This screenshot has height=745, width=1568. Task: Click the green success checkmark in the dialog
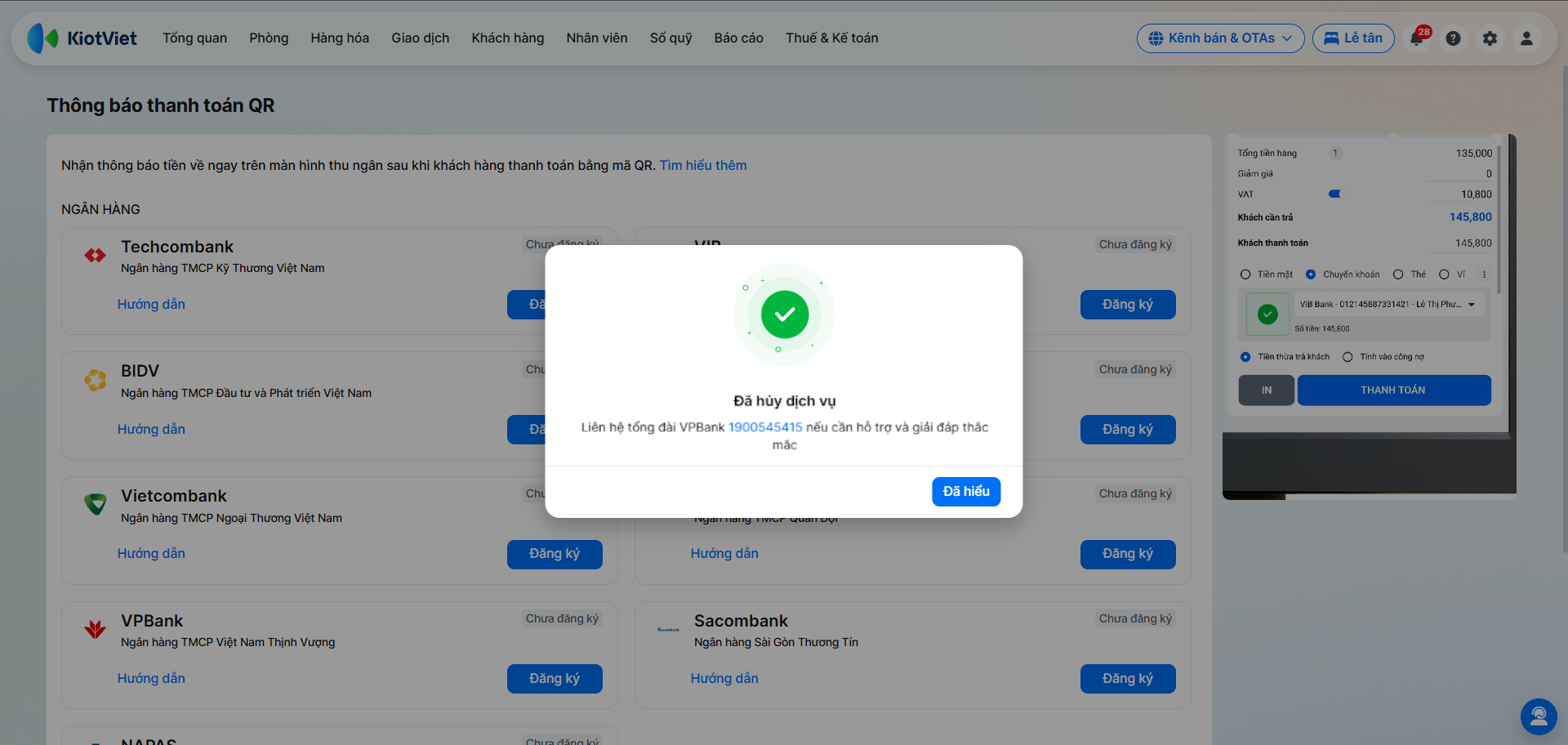click(785, 315)
